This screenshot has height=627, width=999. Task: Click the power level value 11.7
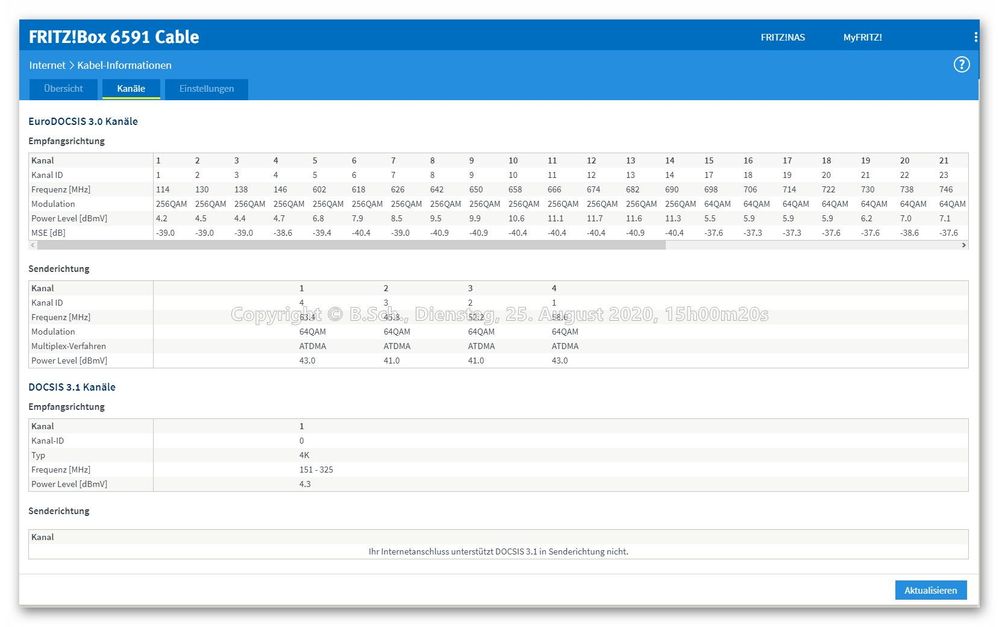tap(594, 218)
